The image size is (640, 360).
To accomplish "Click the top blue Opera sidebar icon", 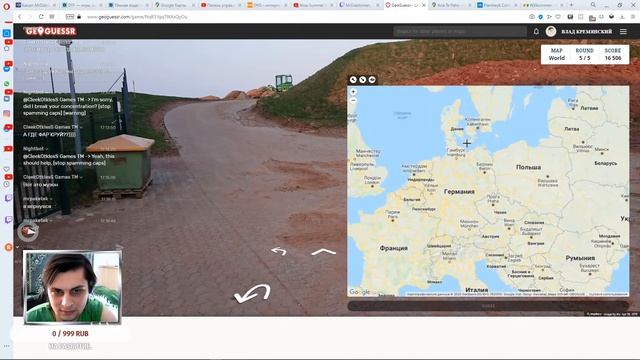I will (x=7, y=33).
